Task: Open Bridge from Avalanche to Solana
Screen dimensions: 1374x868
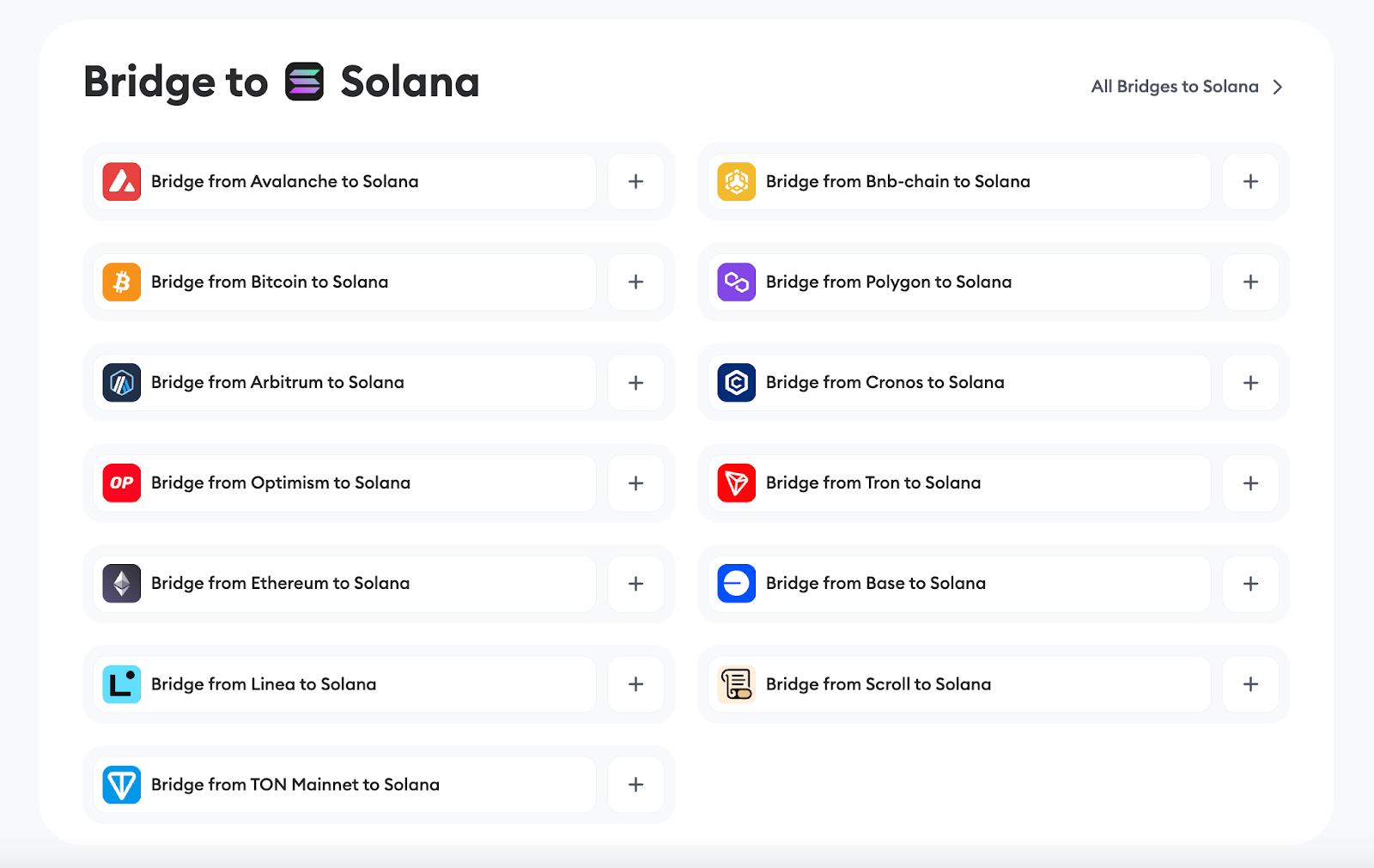Action: pos(344,182)
